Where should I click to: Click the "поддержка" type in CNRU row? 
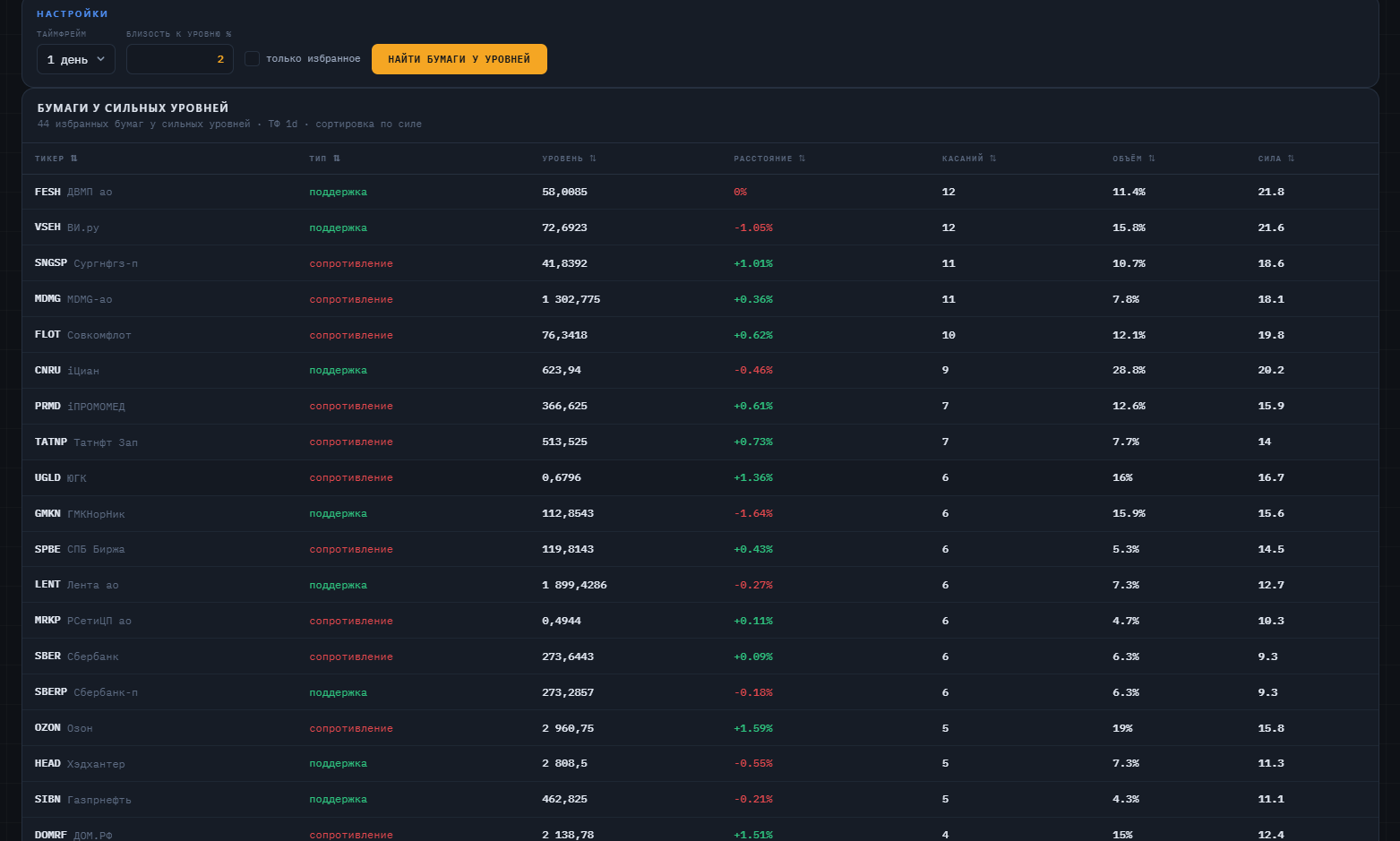338,370
